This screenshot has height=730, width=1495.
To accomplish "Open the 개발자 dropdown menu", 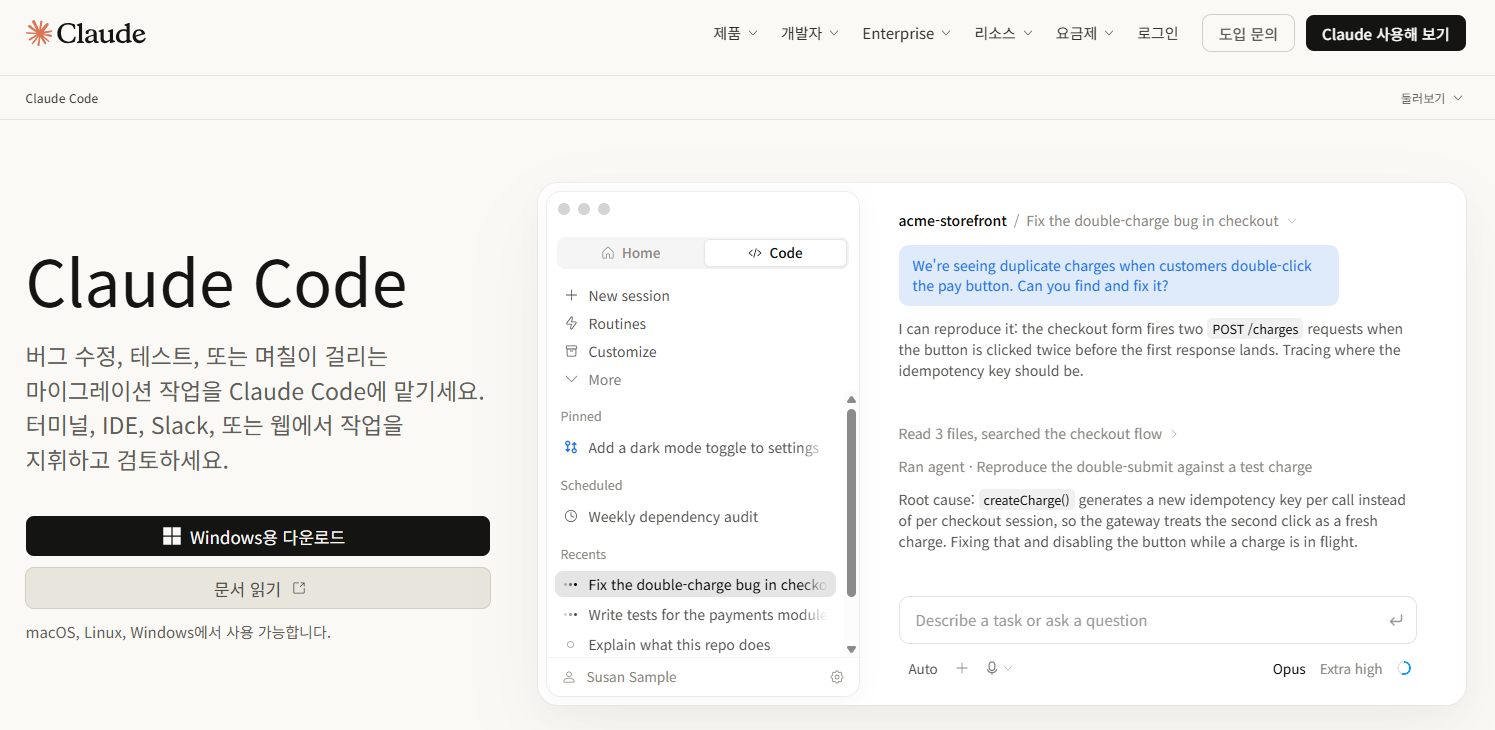I will (810, 33).
